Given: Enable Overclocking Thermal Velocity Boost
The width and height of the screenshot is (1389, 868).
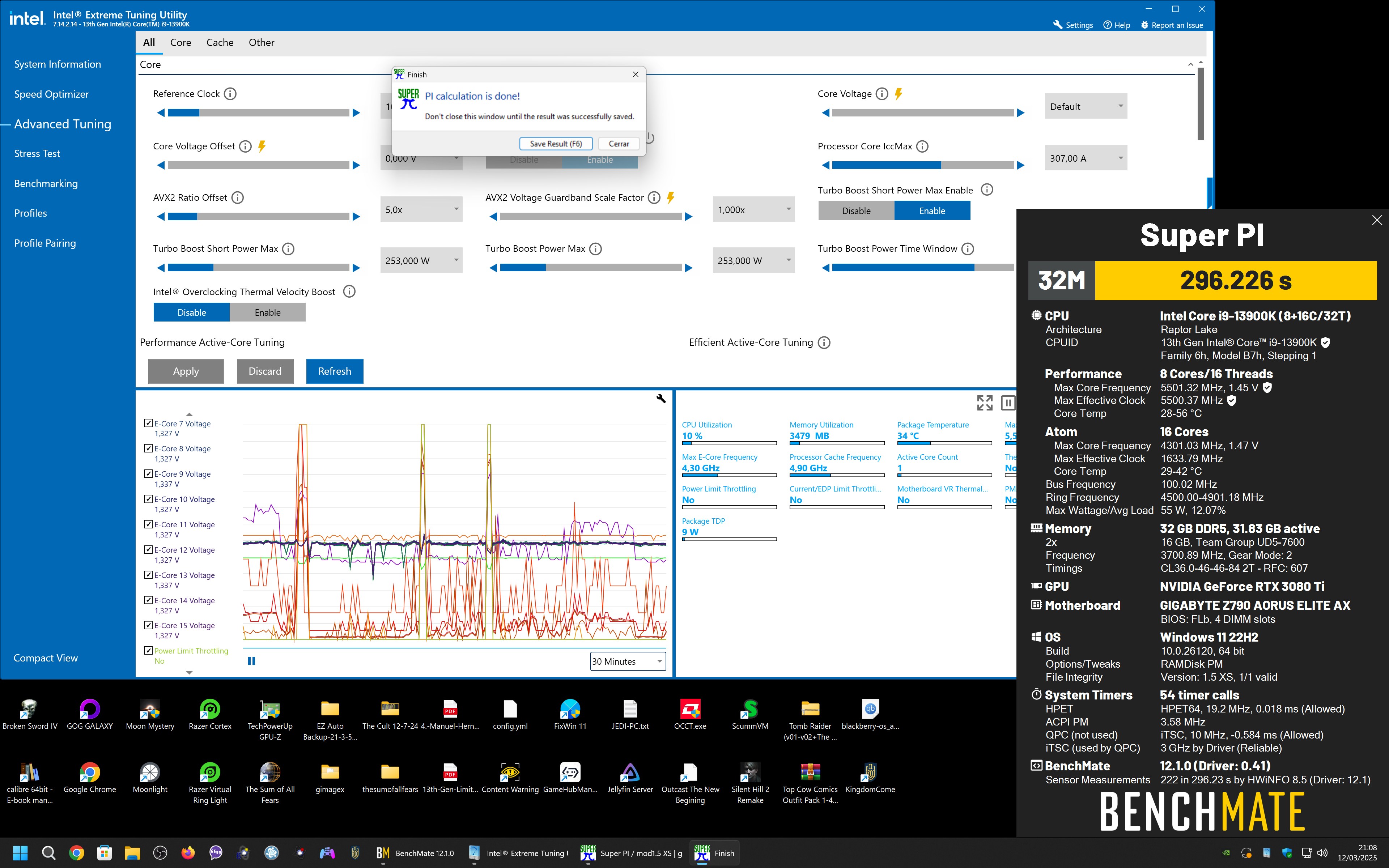Looking at the screenshot, I should point(267,312).
